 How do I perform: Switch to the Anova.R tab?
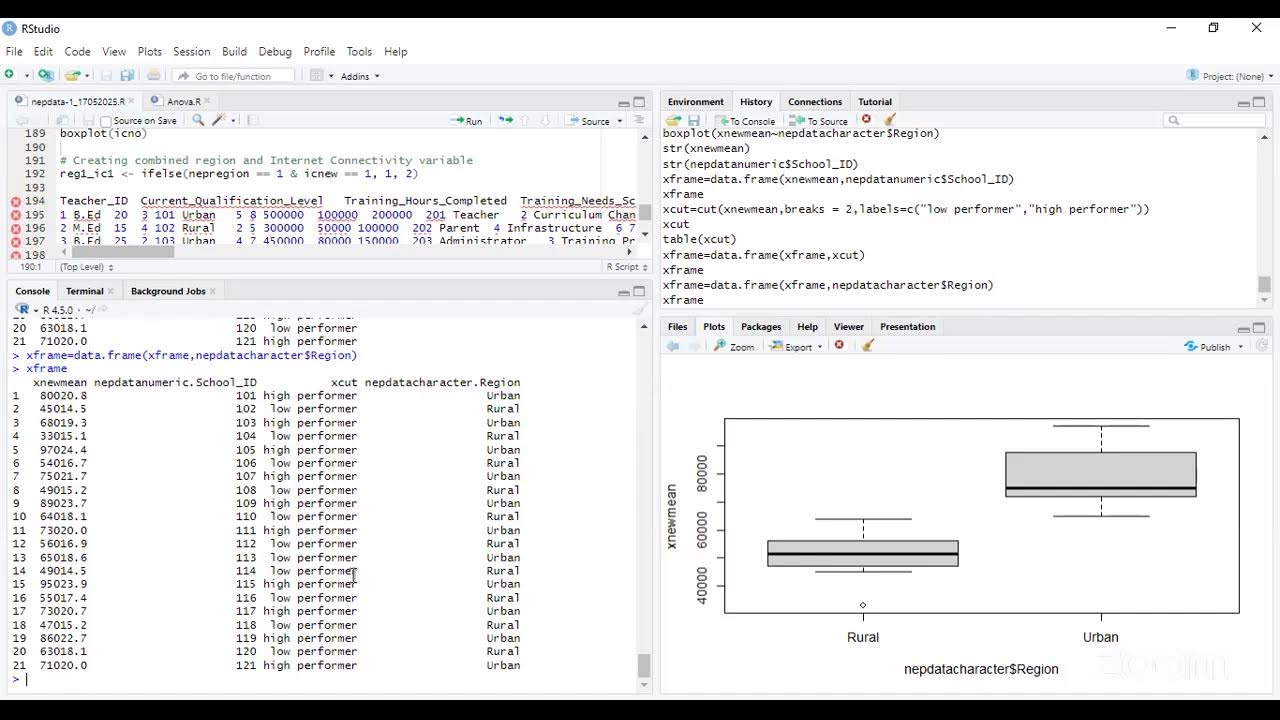tap(183, 102)
